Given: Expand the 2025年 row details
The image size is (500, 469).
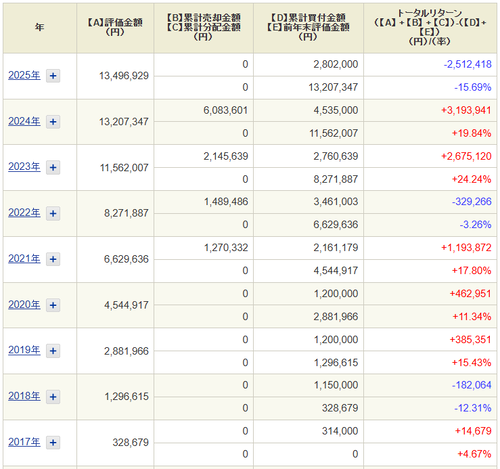Looking at the screenshot, I should [x=53, y=76].
